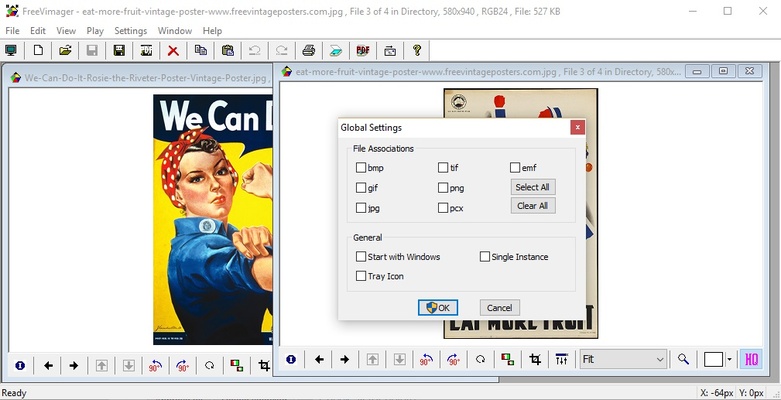Click the full screen monitor icon in main toolbar
This screenshot has width=781, height=400.
tap(10, 50)
